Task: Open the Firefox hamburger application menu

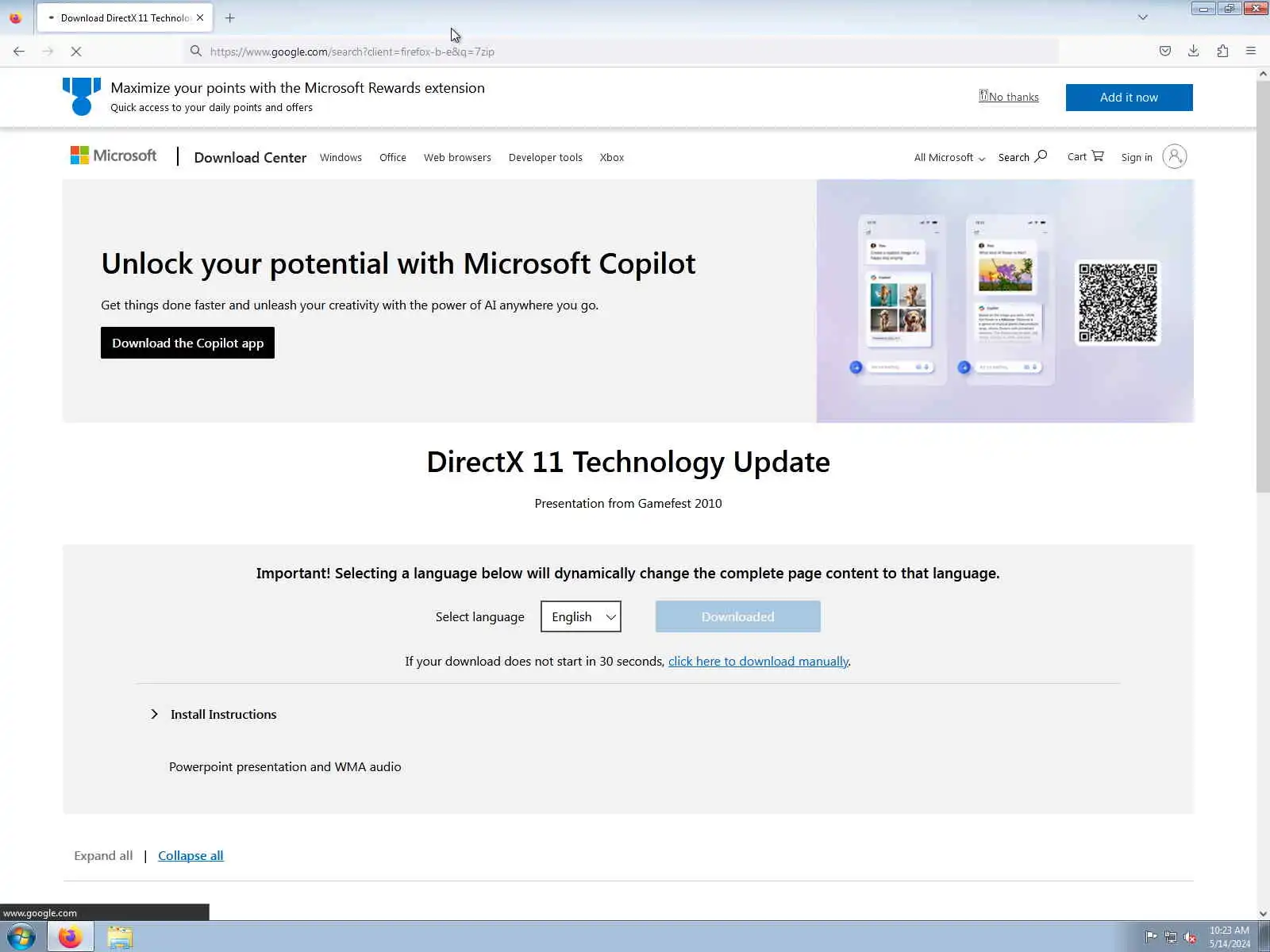Action: (x=1251, y=51)
